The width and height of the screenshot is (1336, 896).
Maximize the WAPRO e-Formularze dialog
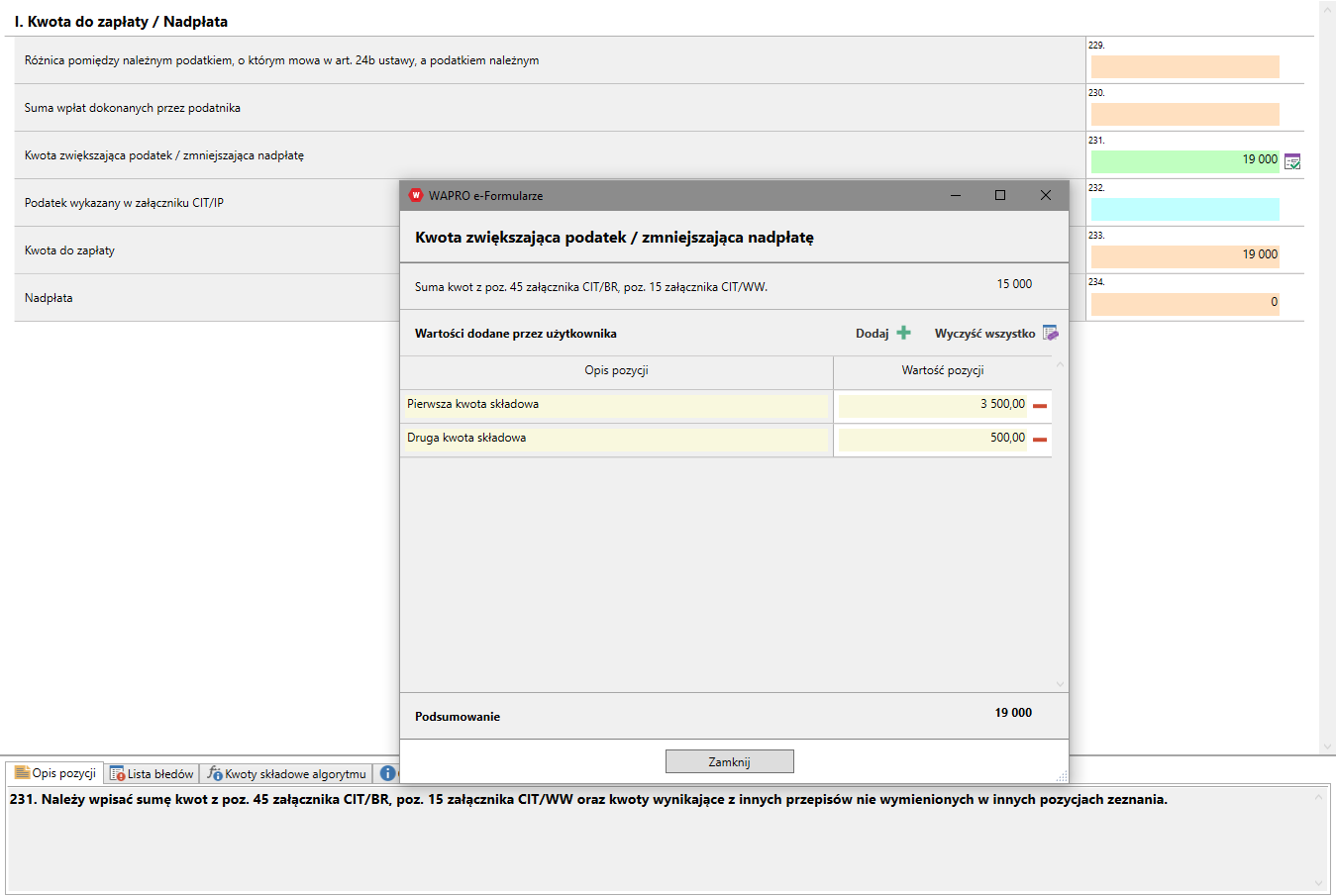[1000, 195]
